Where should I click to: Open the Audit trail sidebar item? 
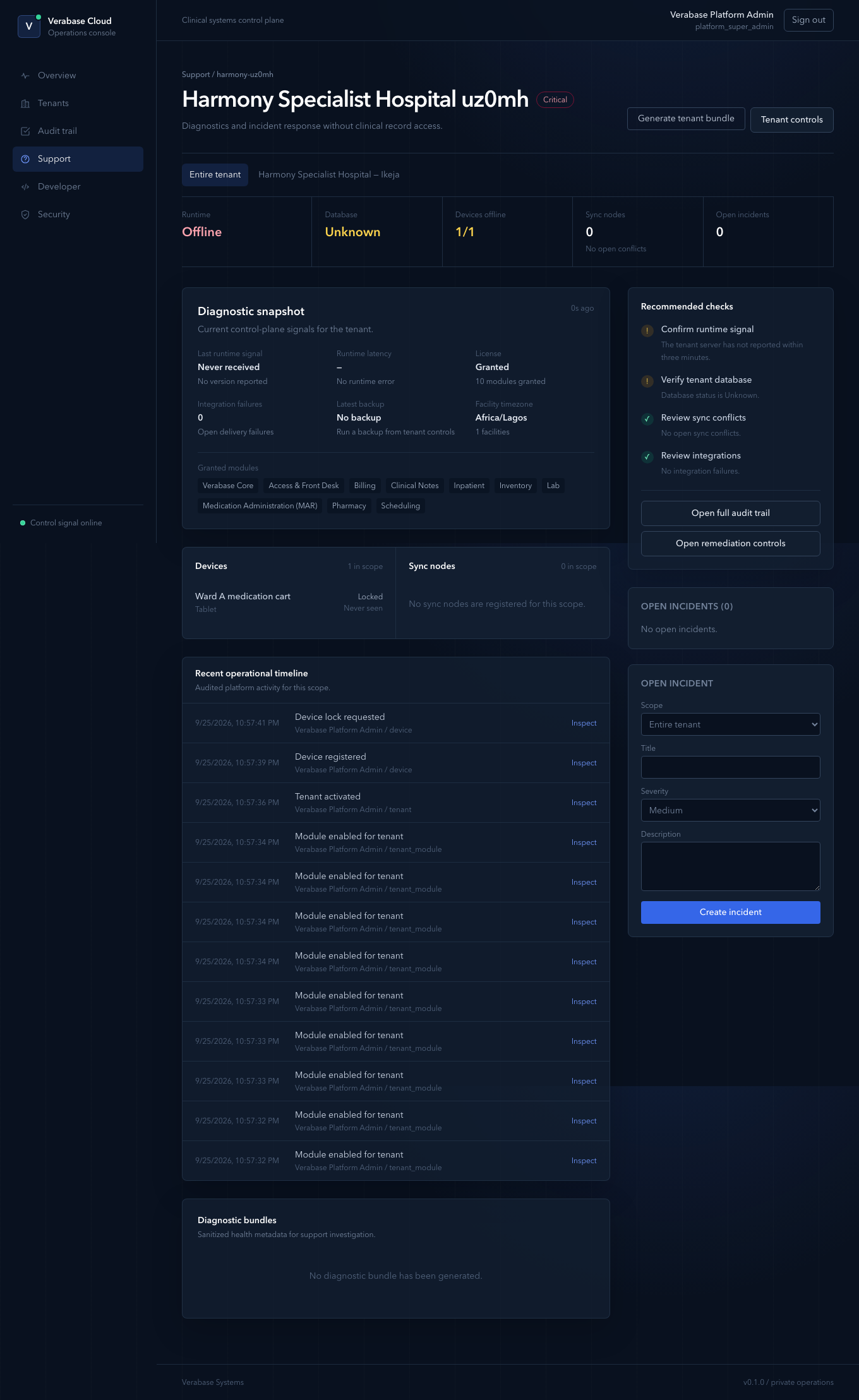[78, 131]
